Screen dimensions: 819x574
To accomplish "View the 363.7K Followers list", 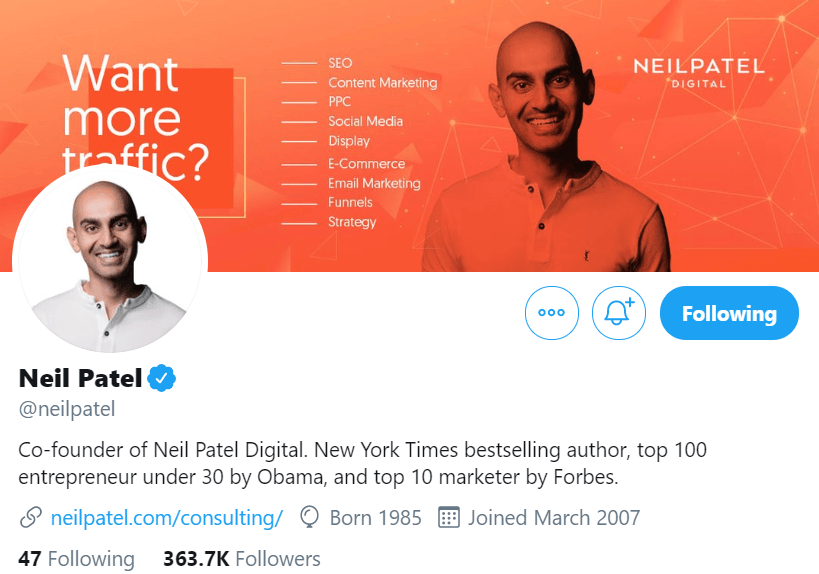I will point(242,559).
